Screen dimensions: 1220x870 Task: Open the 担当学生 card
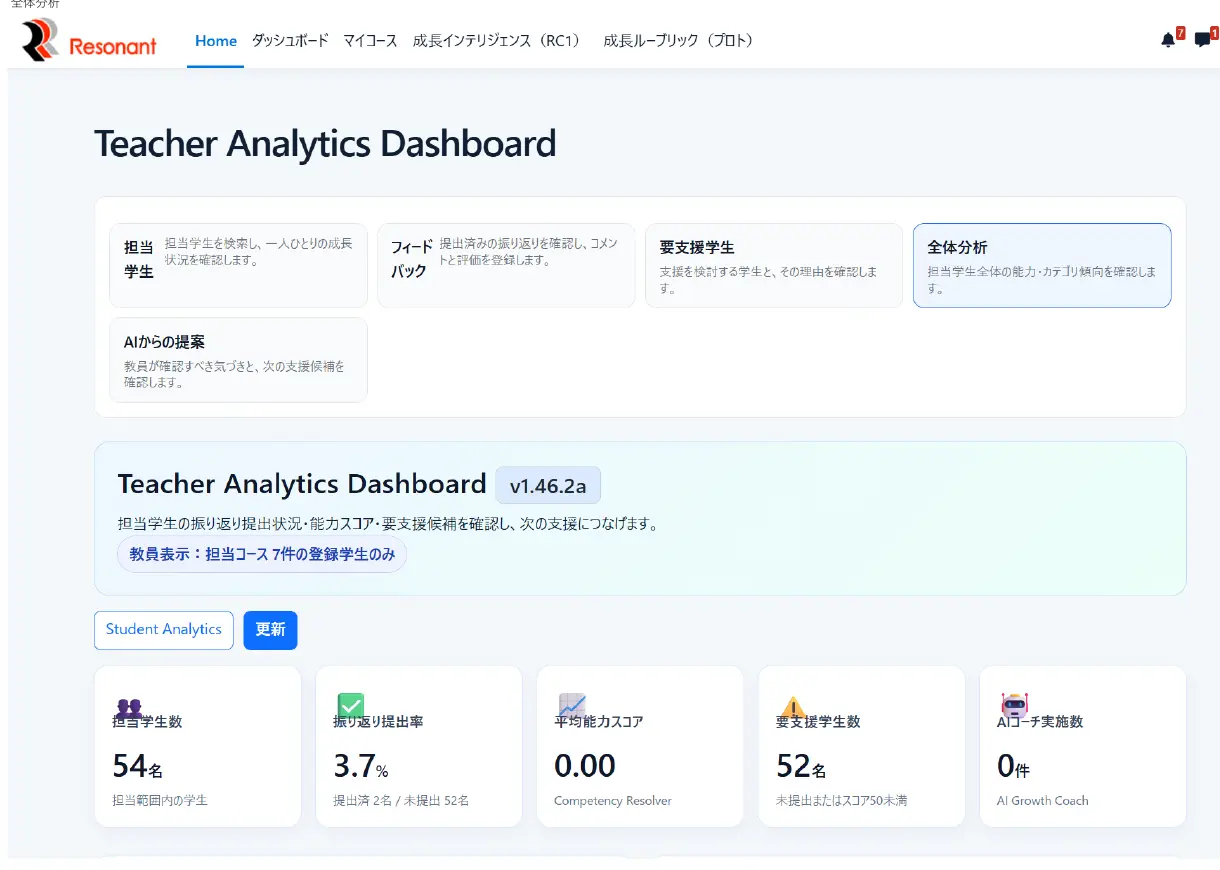238,265
